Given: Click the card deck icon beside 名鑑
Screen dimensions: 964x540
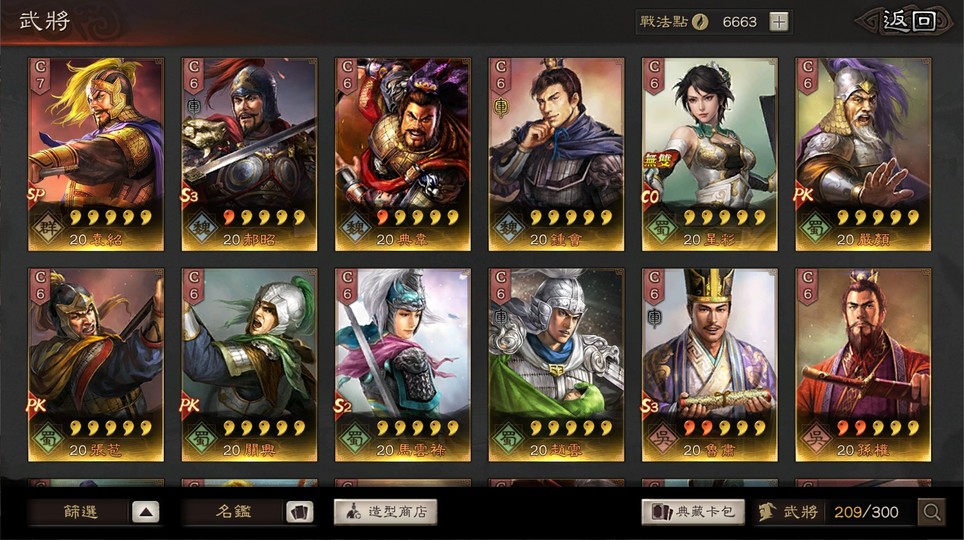Looking at the screenshot, I should pos(299,512).
